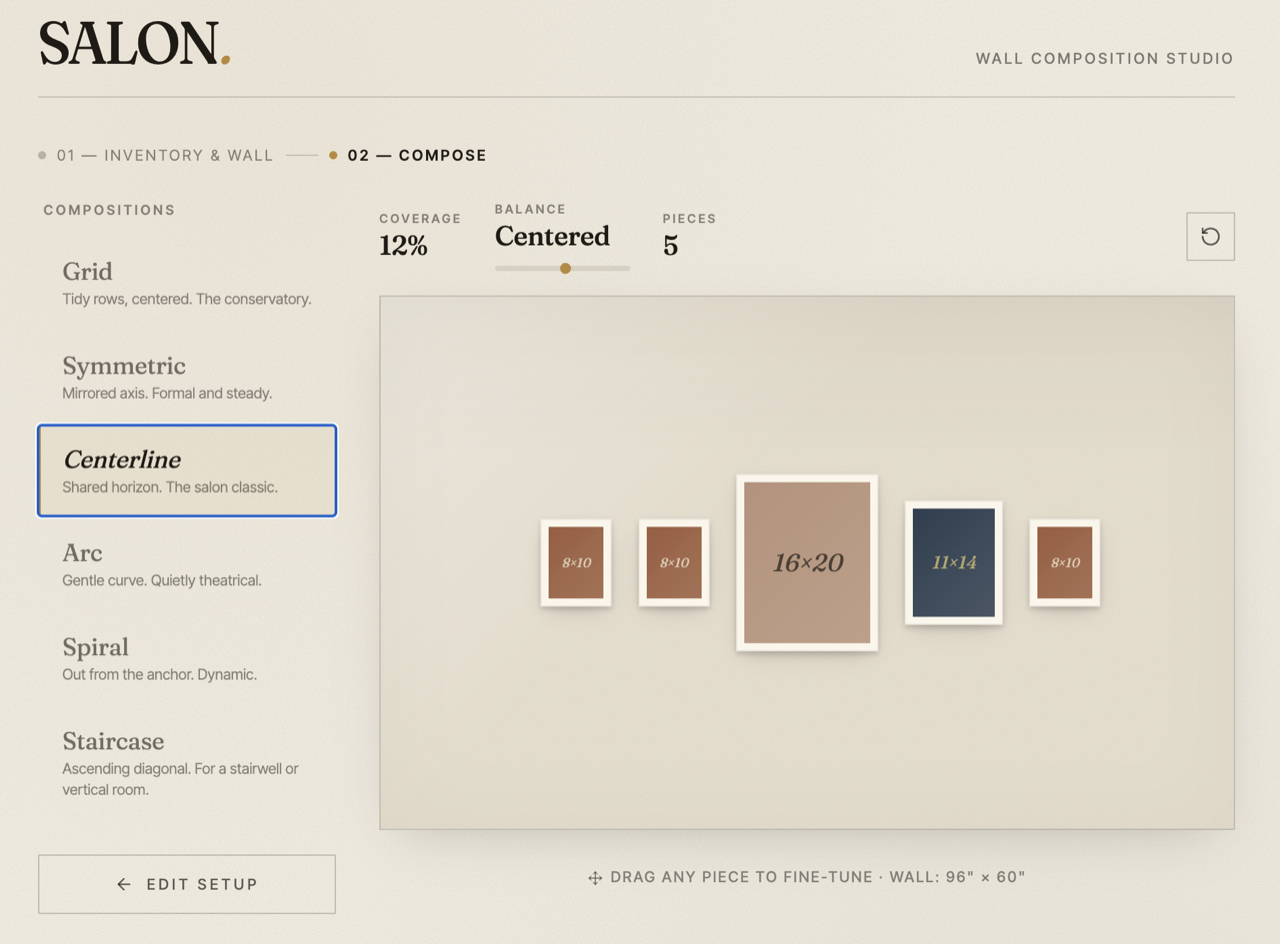Click the Pieces count 5
Image resolution: width=1280 pixels, height=944 pixels.
click(670, 245)
